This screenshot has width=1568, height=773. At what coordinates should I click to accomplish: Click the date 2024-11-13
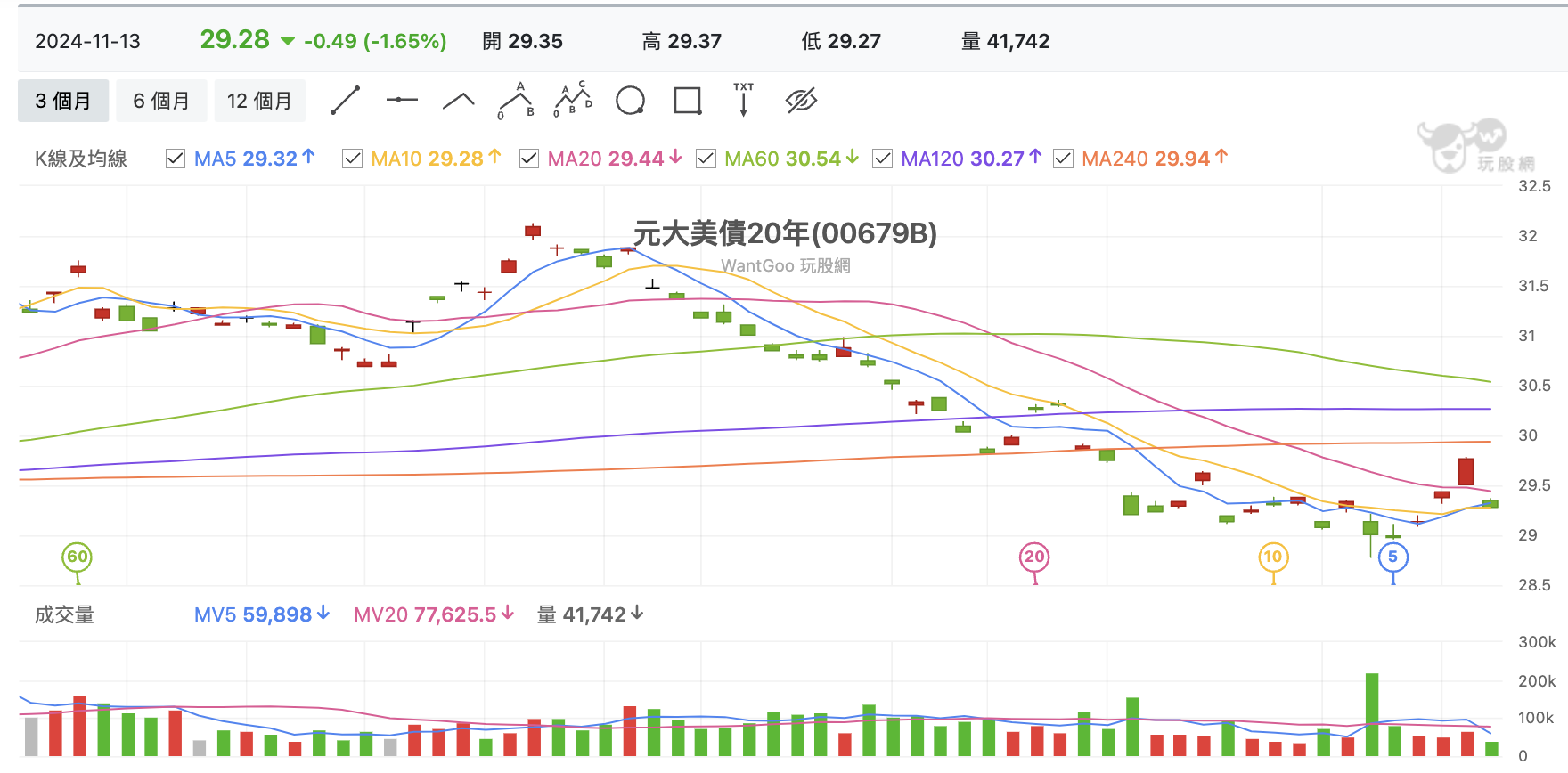click(x=87, y=41)
